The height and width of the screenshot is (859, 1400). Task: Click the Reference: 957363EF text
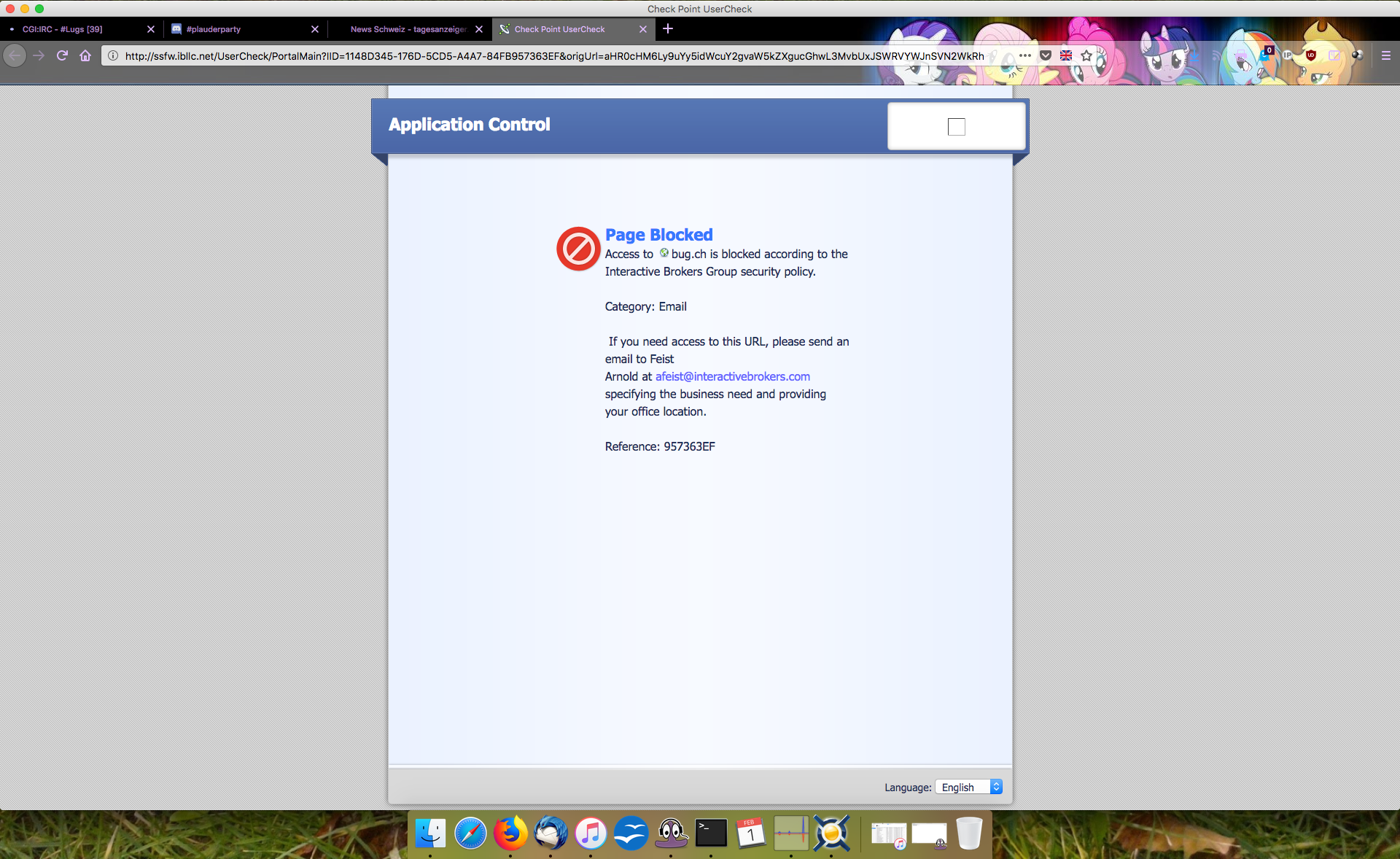660,446
